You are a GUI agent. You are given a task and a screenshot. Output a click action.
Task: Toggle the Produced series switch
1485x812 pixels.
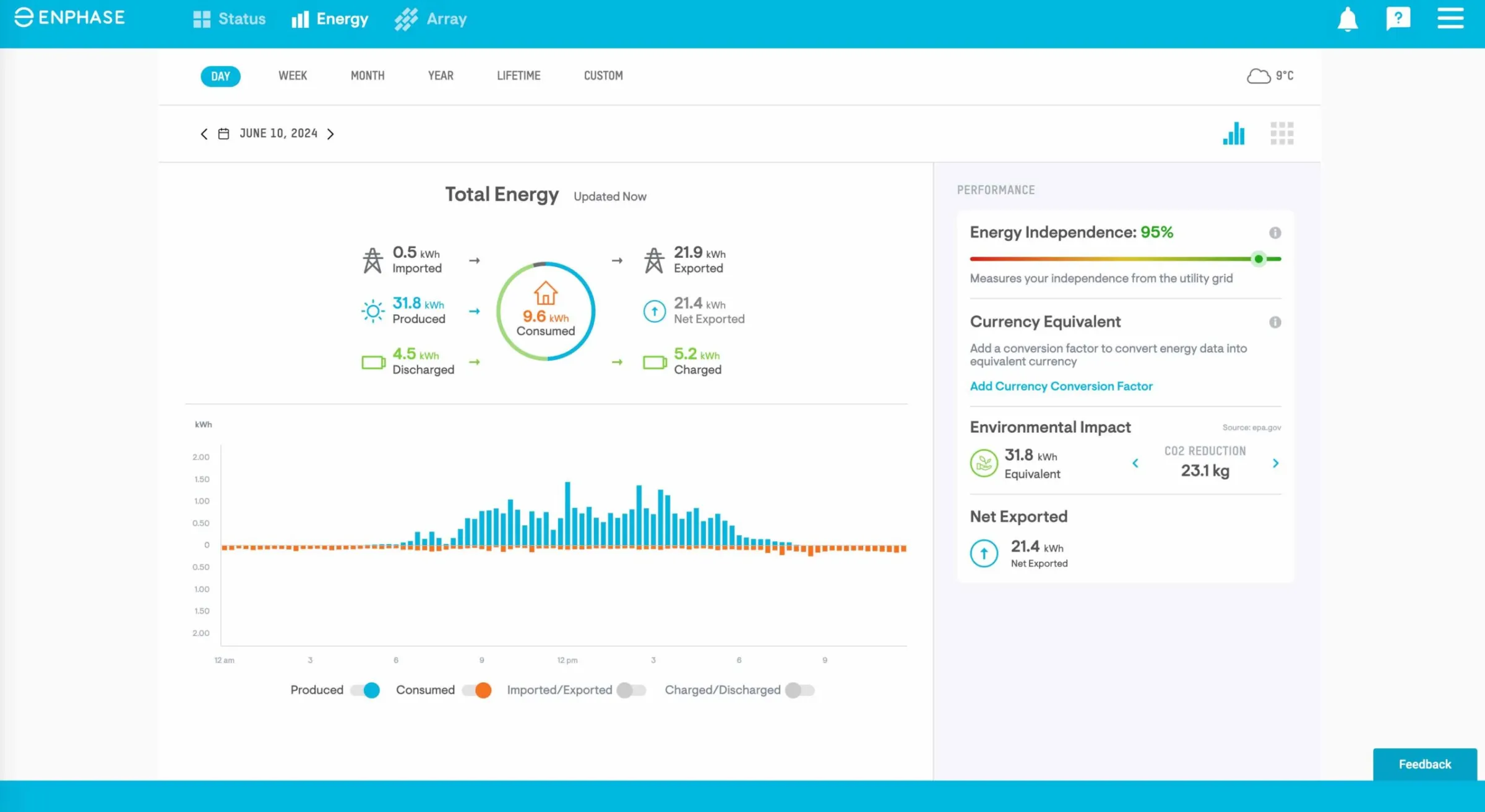(x=366, y=690)
